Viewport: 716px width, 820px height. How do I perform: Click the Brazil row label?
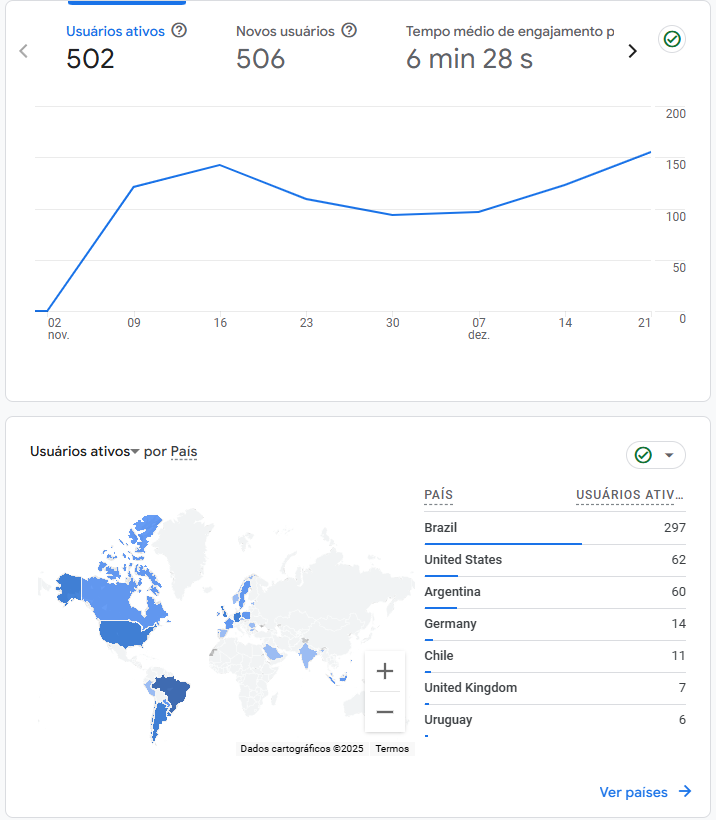[x=440, y=527]
